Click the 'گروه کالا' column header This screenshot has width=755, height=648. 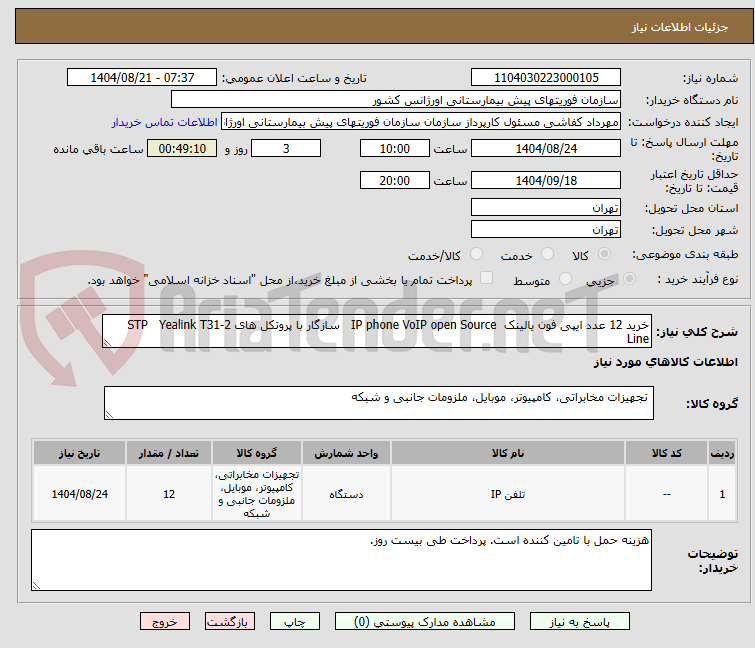tap(257, 453)
